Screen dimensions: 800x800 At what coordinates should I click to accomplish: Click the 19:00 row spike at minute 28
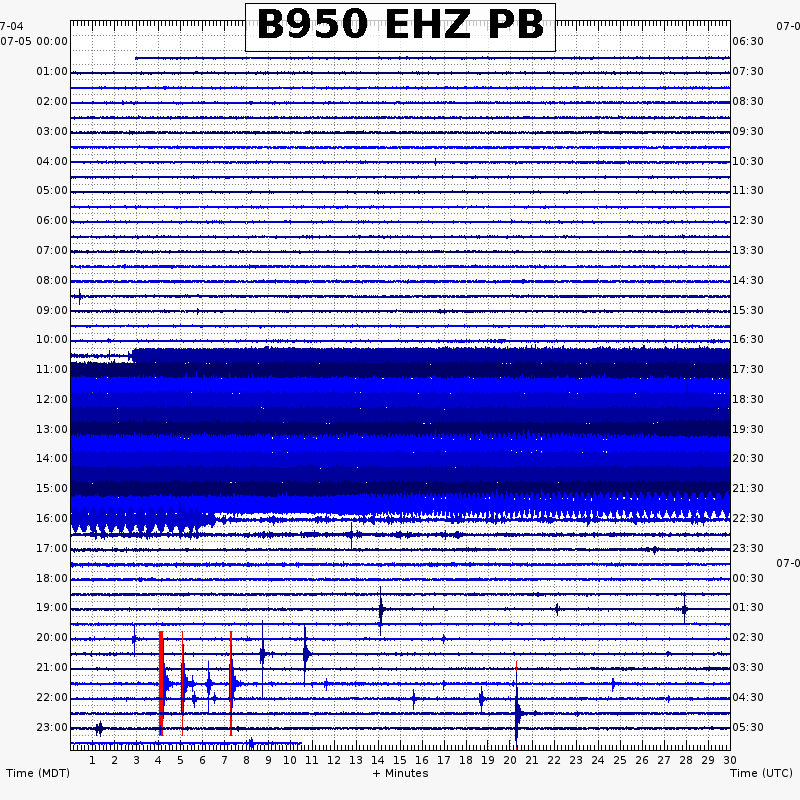[684, 609]
